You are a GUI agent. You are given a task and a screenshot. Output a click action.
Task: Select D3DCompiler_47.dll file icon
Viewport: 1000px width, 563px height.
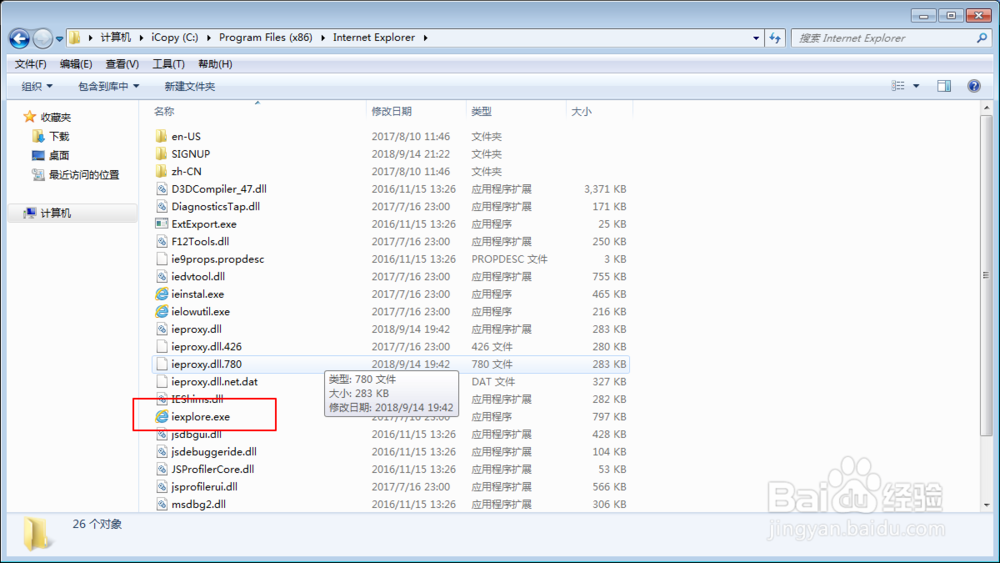pyautogui.click(x=162, y=189)
